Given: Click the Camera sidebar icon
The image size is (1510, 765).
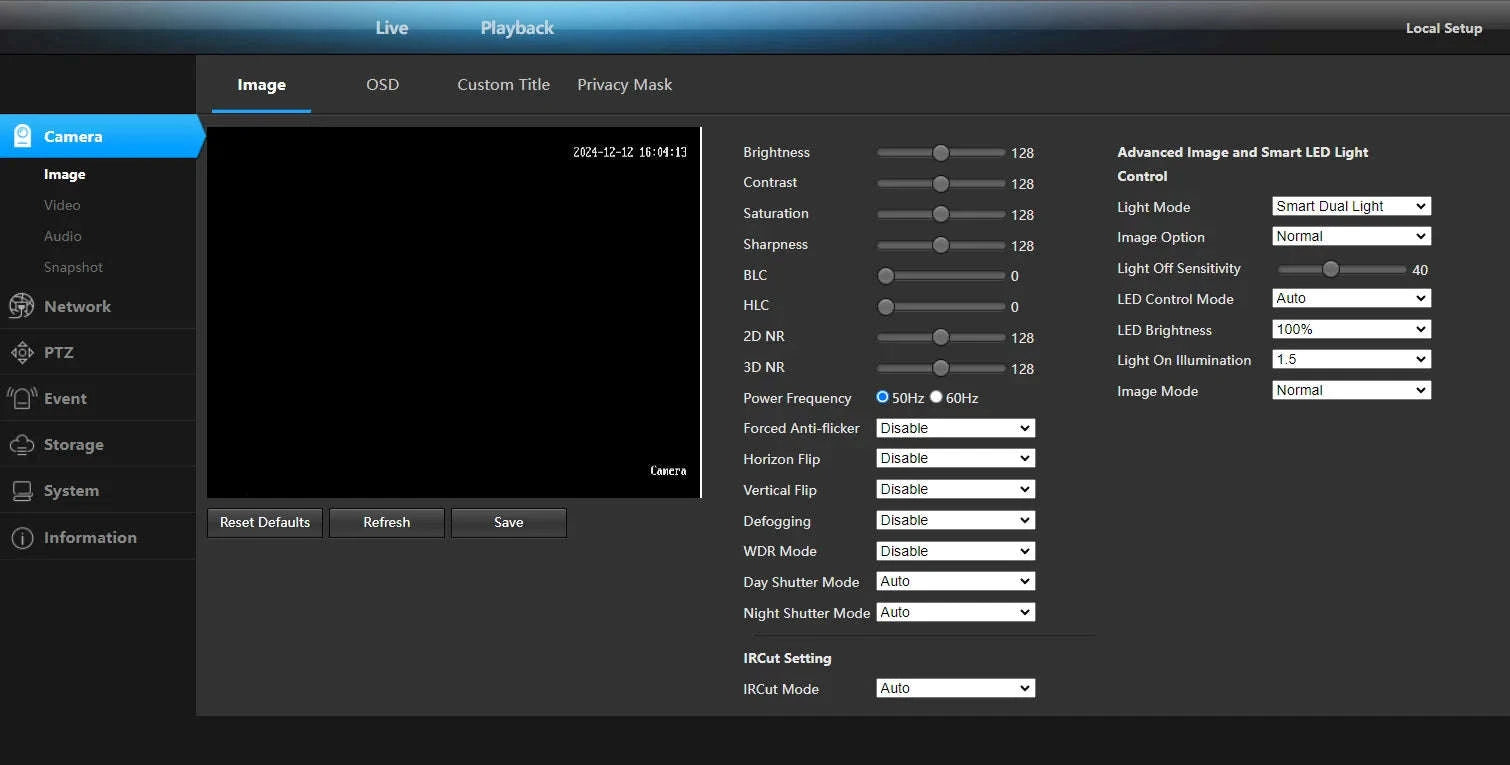Looking at the screenshot, I should (x=20, y=136).
